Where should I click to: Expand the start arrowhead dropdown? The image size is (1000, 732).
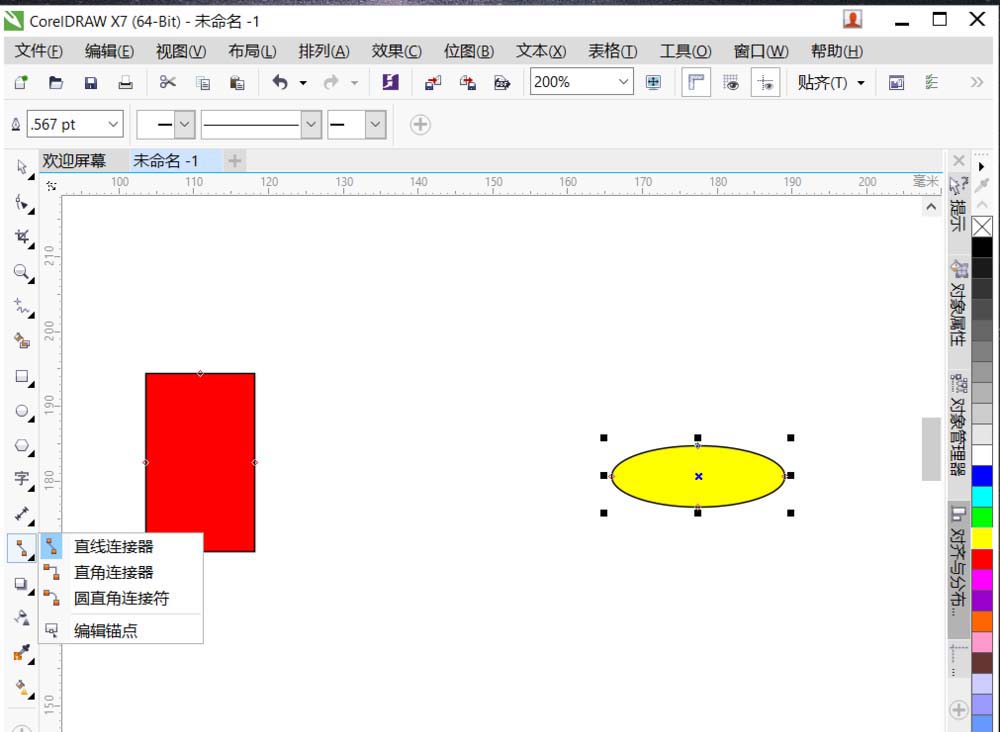[x=184, y=124]
